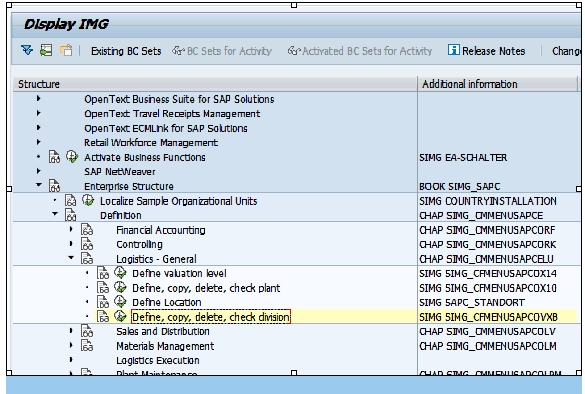Click the third toolbar icon beside Existing BC Sets

pyautogui.click(x=66, y=50)
